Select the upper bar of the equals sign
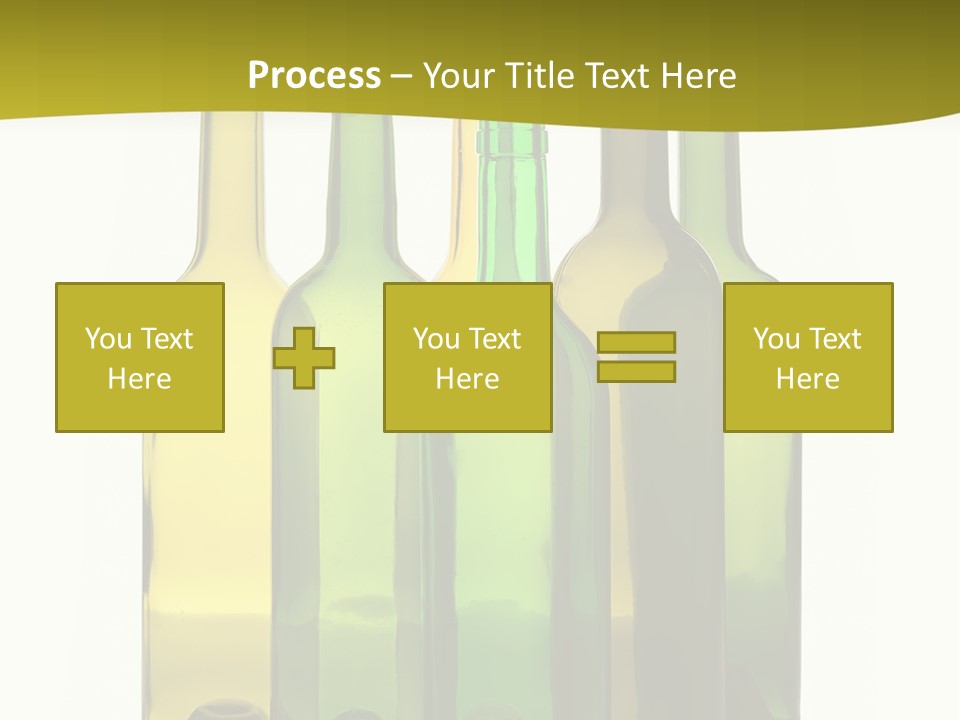Viewport: 960px width, 720px height. (x=636, y=342)
